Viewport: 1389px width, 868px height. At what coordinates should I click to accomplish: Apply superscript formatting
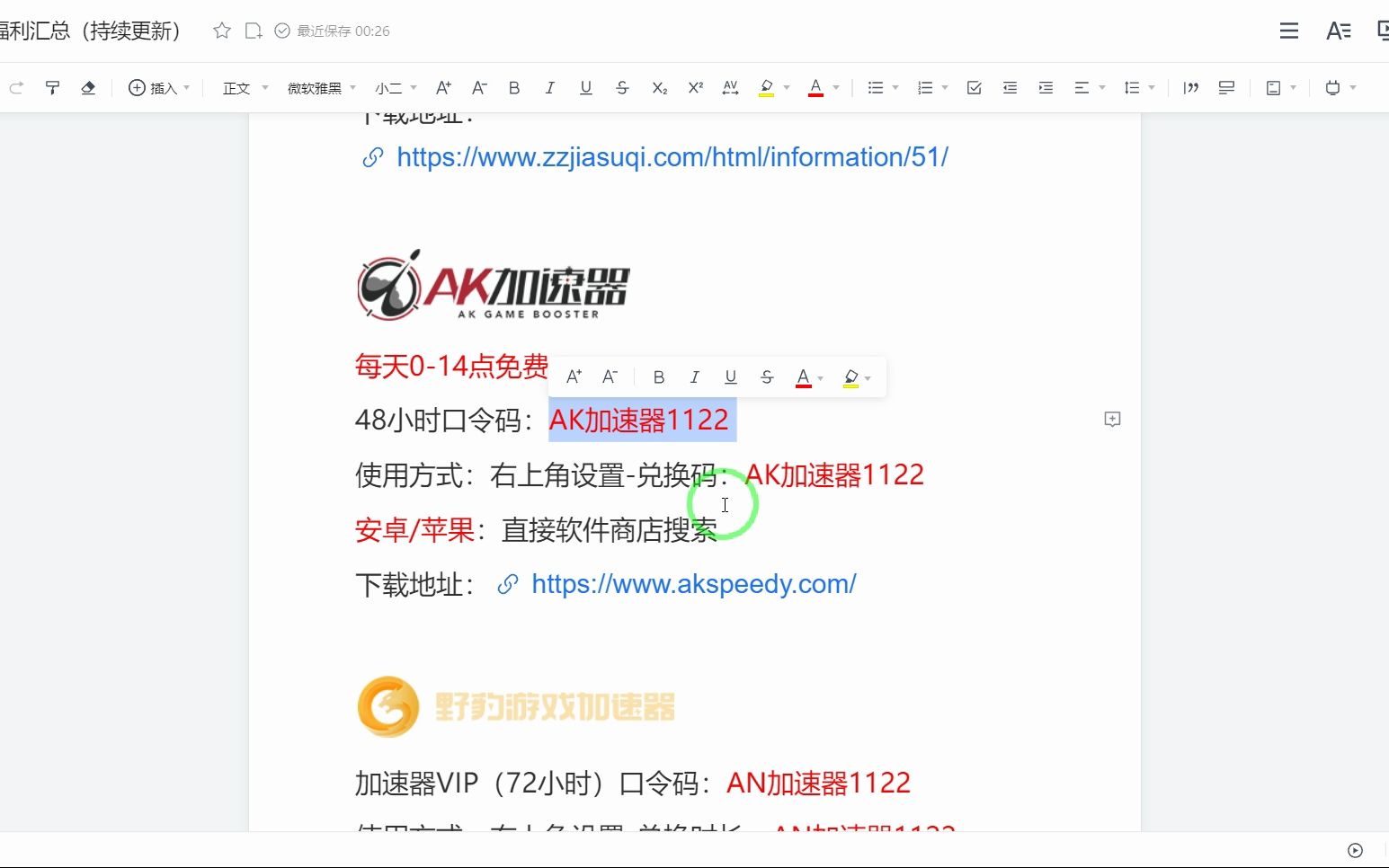695,88
